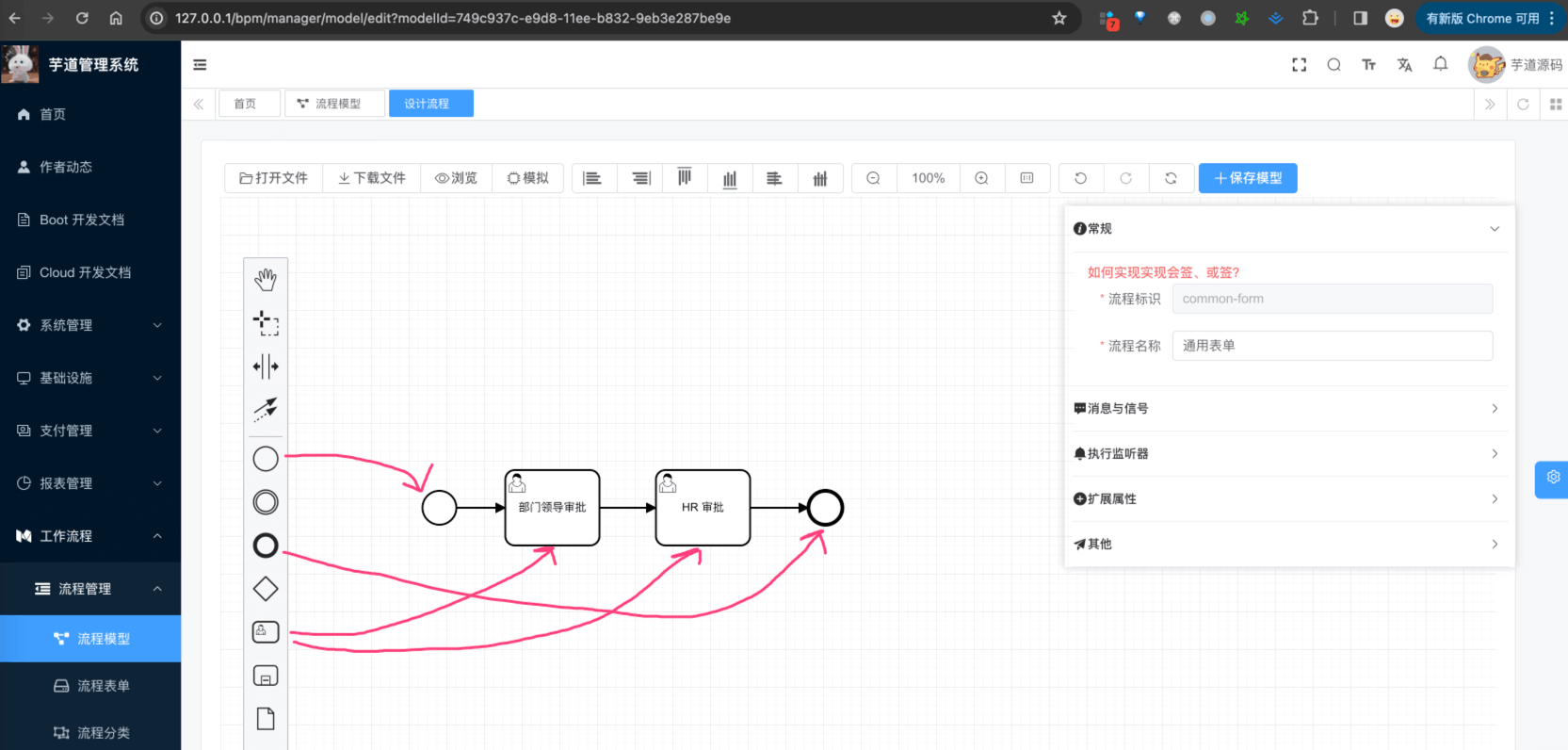Screen dimensions: 1568x750
Task: Choose the space tool in palette
Action: tap(266, 367)
